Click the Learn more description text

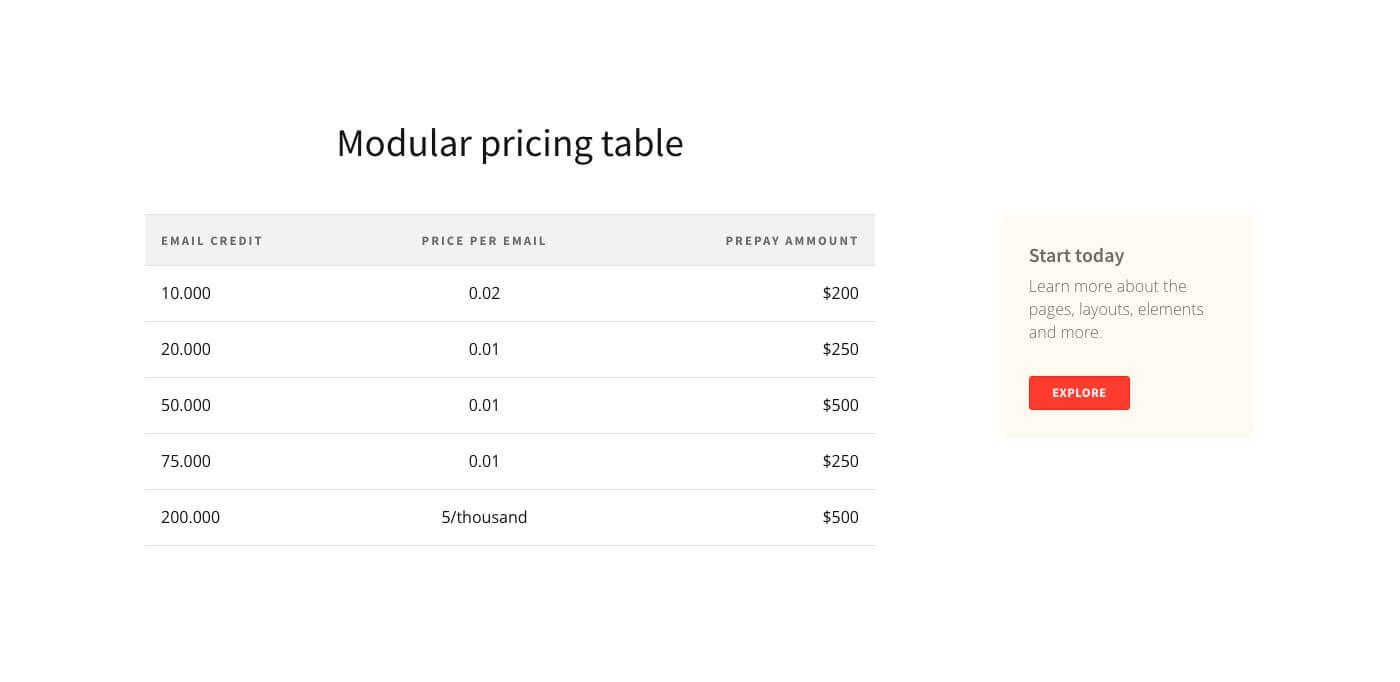click(1116, 309)
